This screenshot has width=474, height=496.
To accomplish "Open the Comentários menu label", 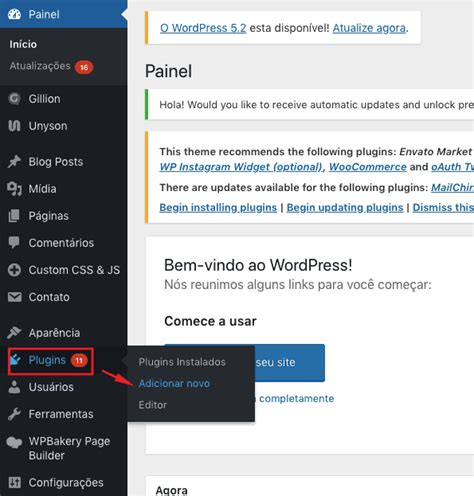I will tap(61, 243).
